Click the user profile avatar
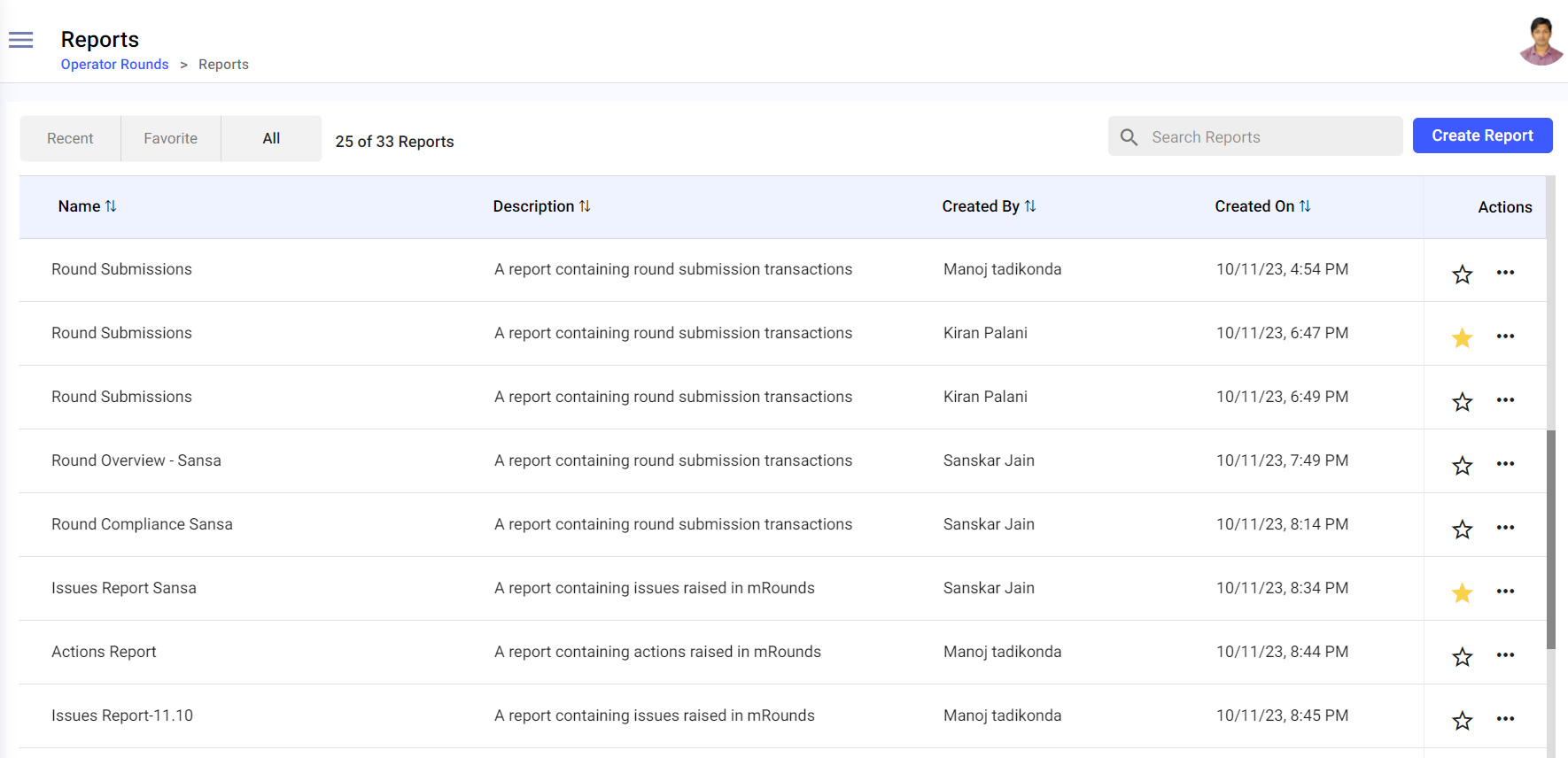The width and height of the screenshot is (1568, 758). [x=1541, y=42]
